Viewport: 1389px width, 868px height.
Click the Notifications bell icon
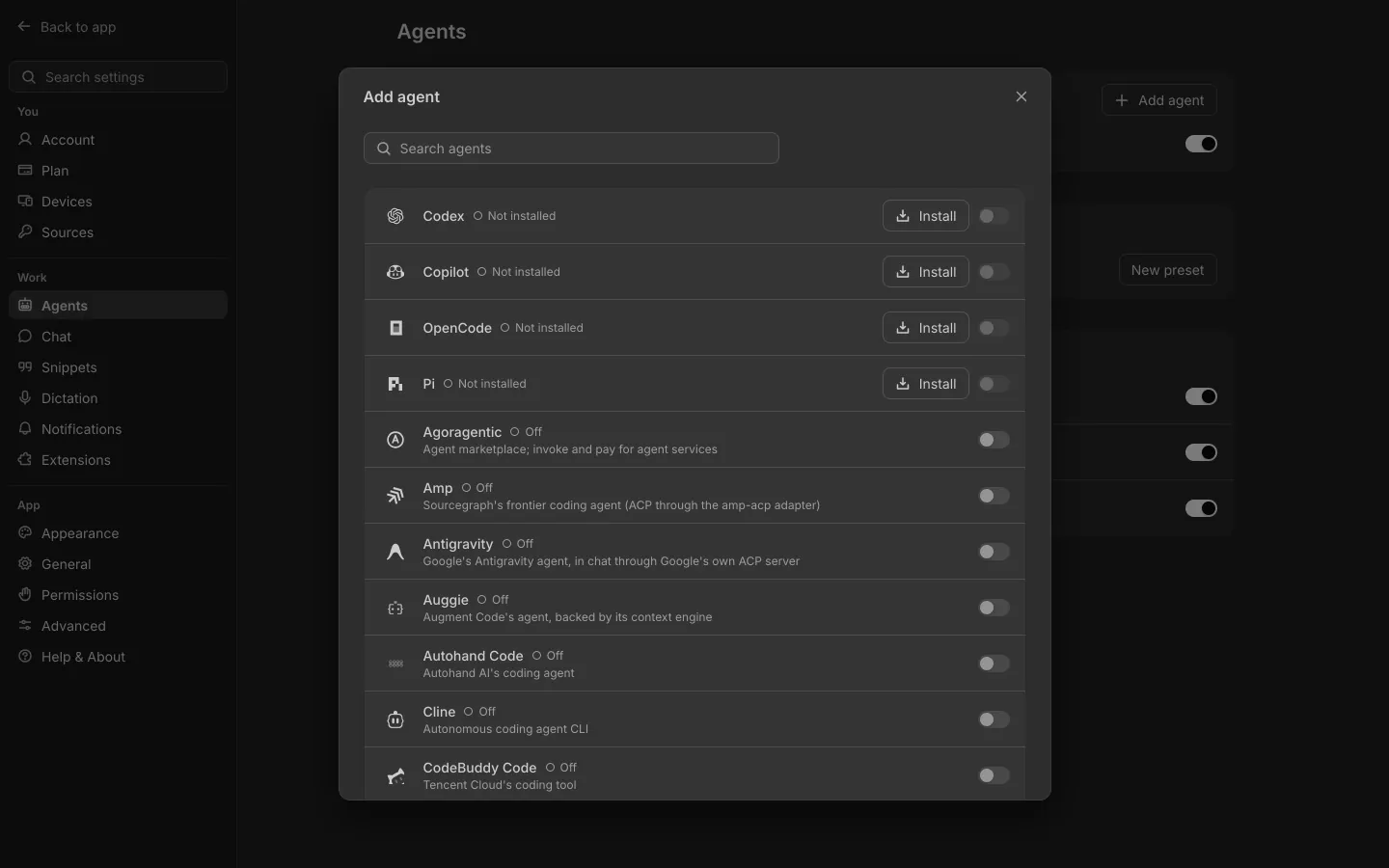click(x=25, y=429)
